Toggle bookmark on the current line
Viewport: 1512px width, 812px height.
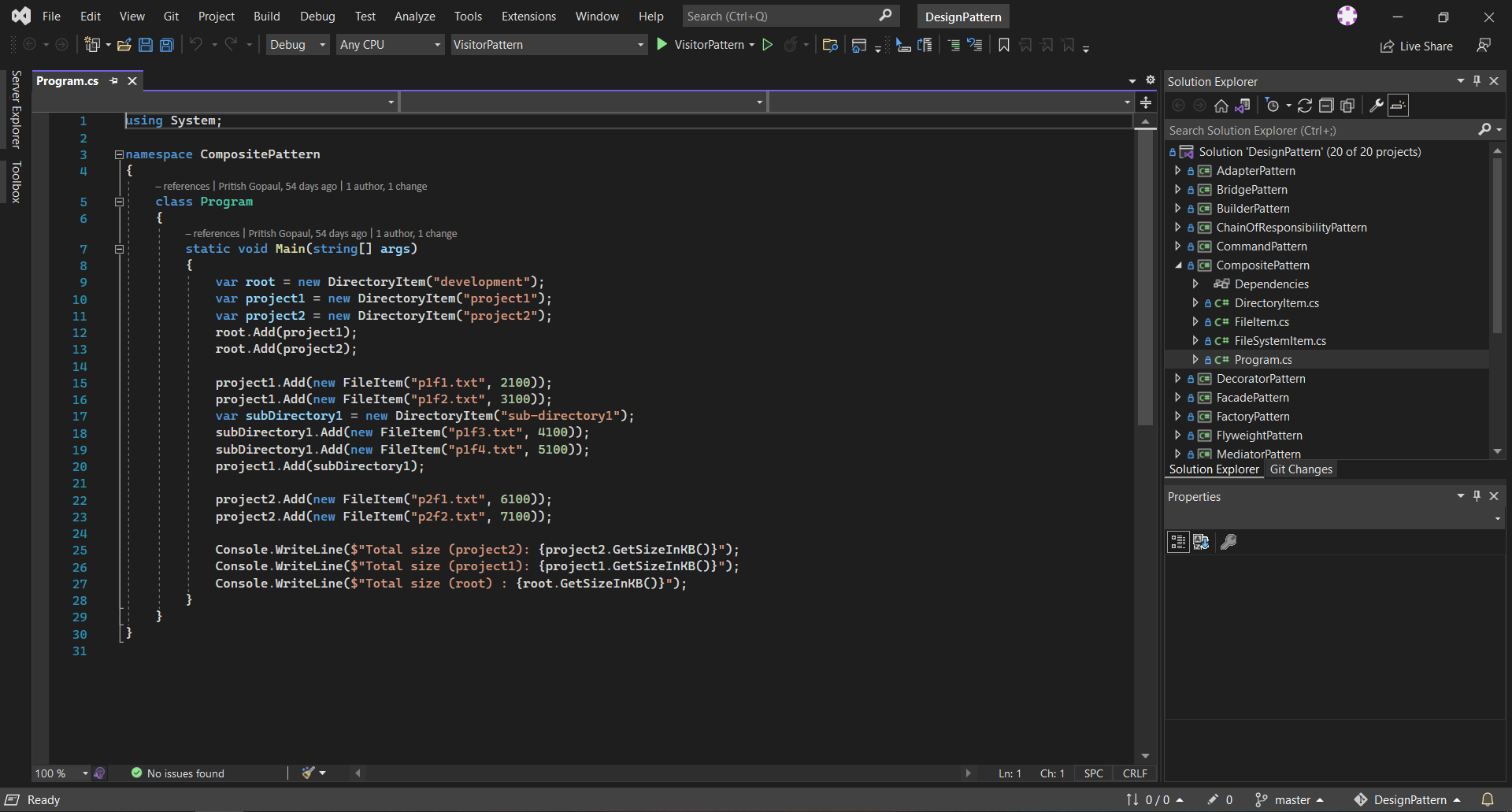click(x=1004, y=45)
